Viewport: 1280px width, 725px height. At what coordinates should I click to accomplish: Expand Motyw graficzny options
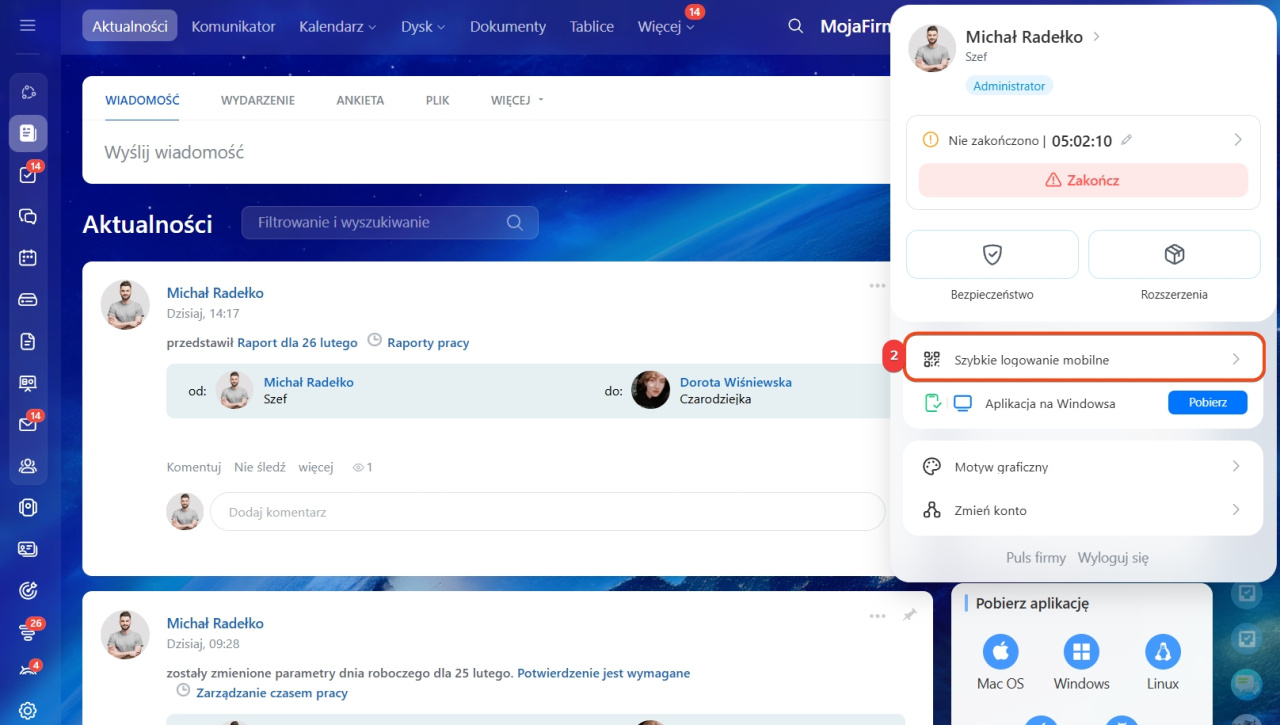[1083, 466]
